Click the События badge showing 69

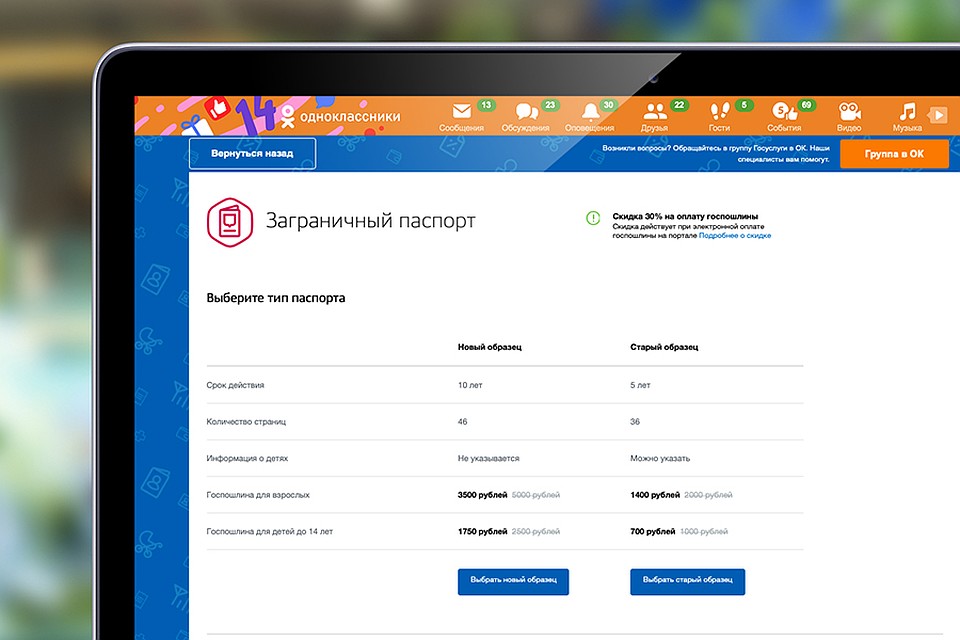[x=806, y=105]
